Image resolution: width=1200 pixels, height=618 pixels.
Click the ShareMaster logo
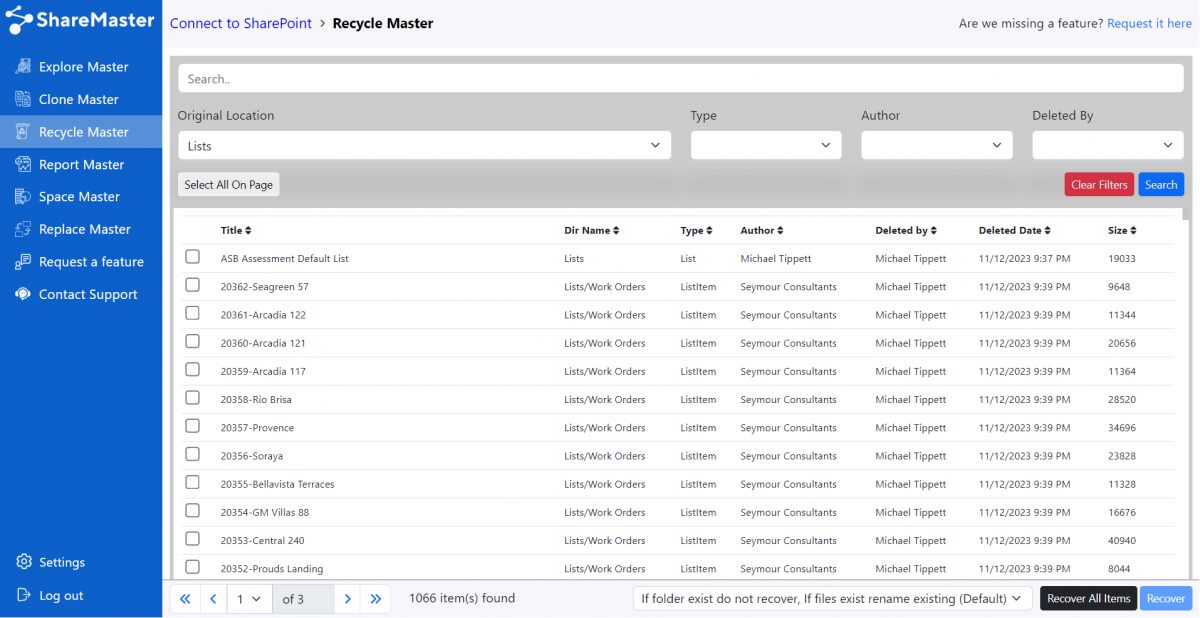pos(80,19)
